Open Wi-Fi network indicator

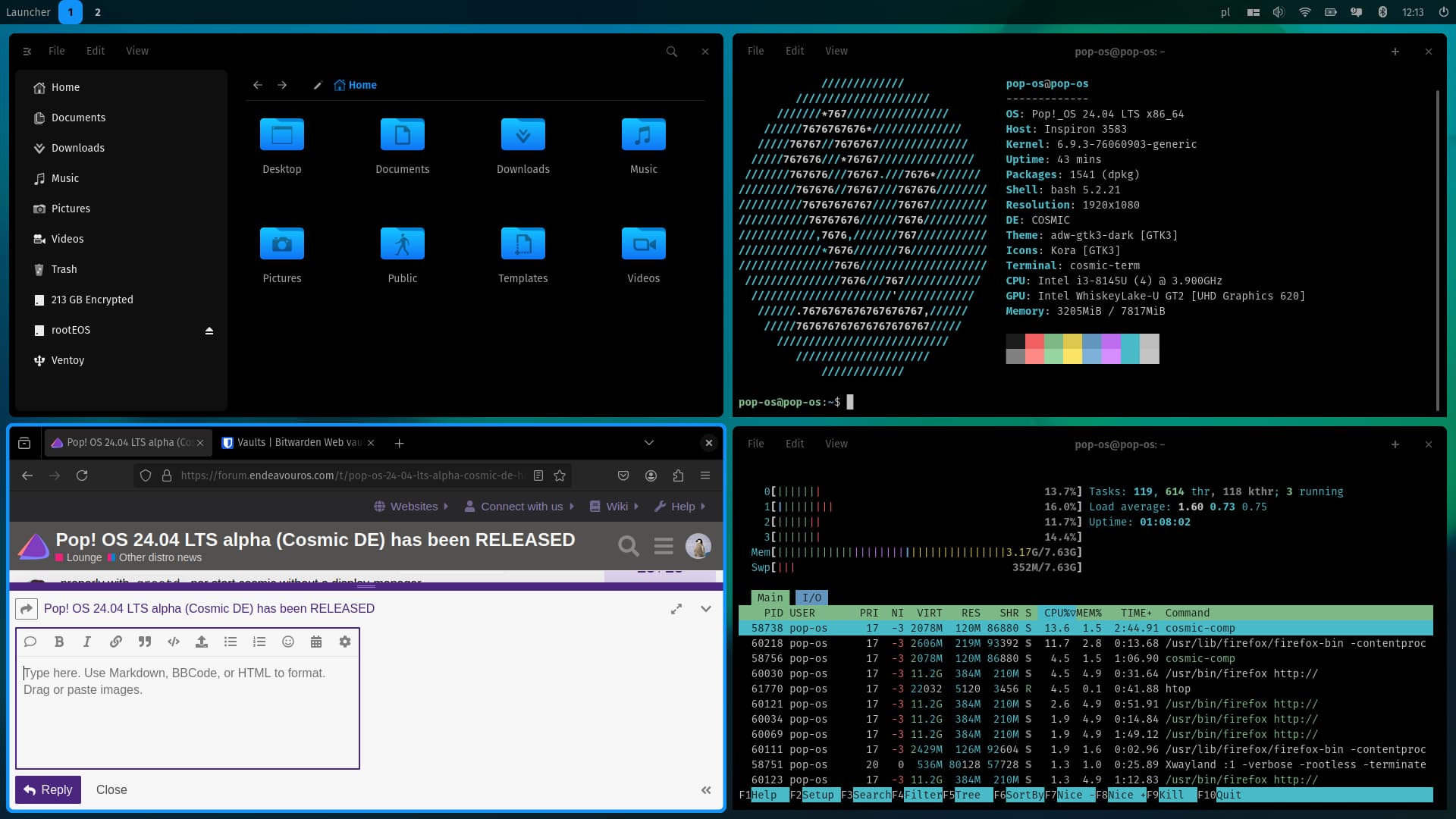click(1304, 12)
